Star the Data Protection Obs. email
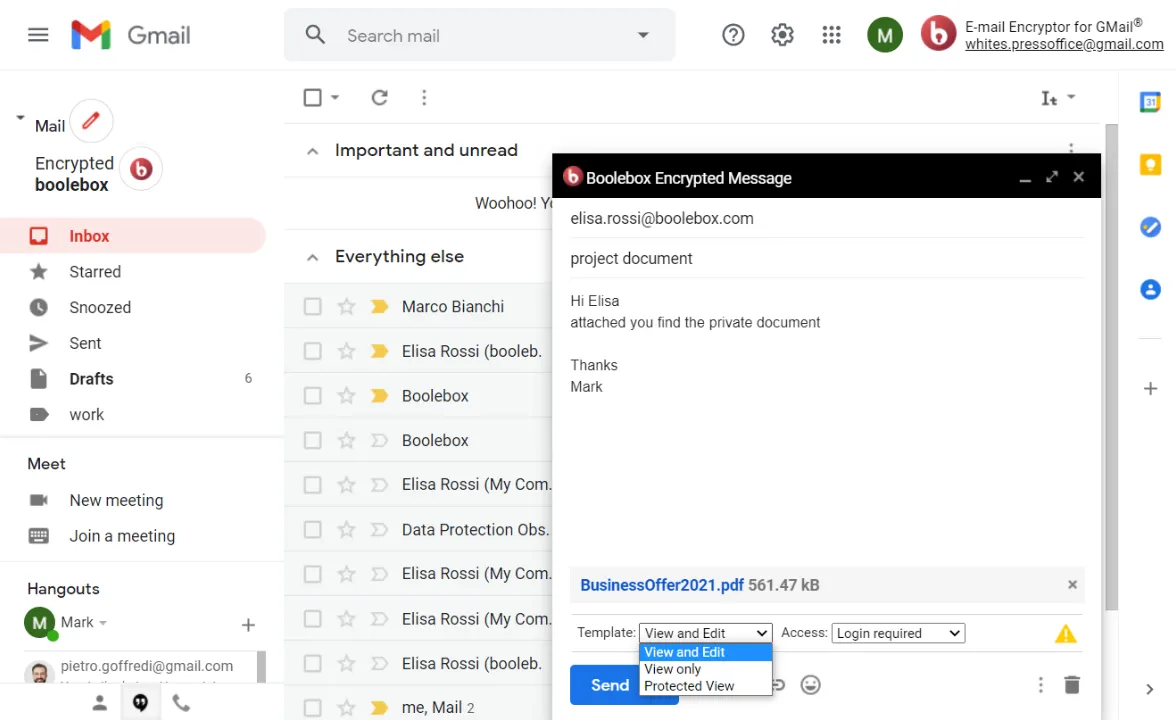 click(346, 530)
